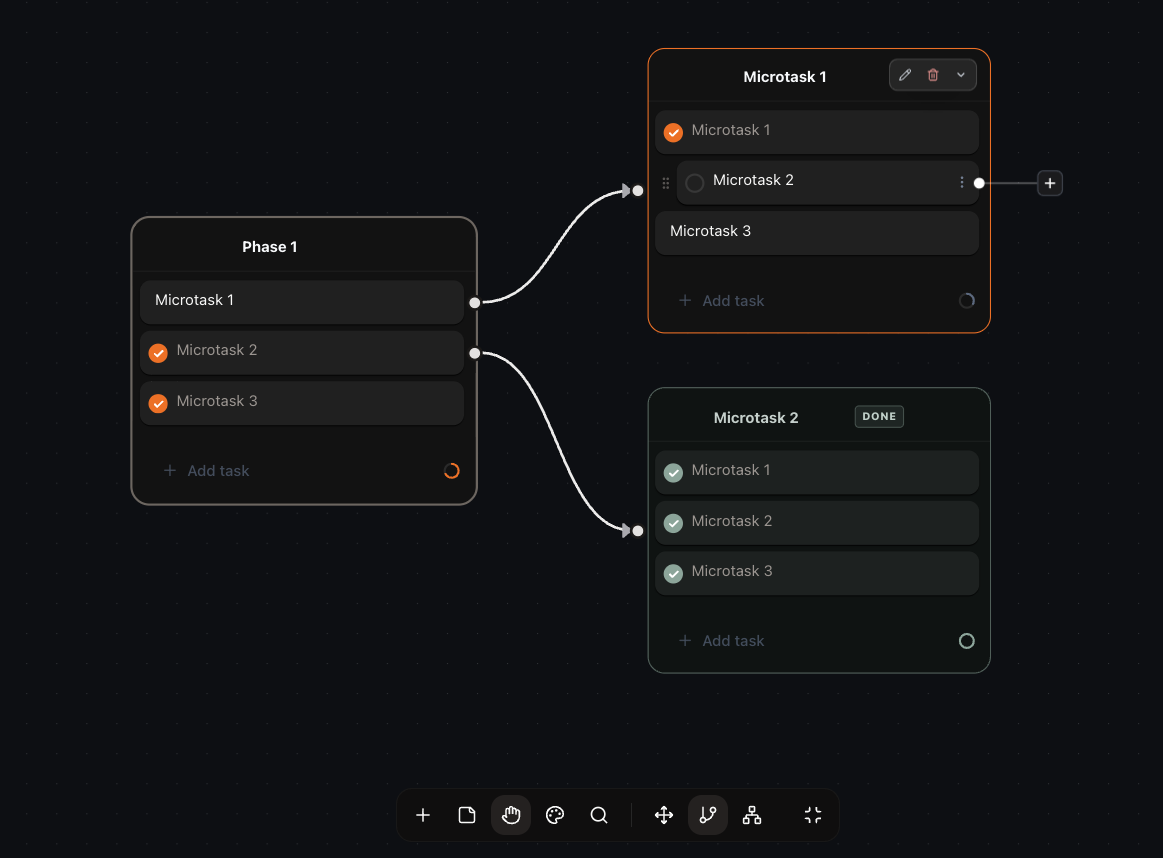
Task: Select Microtask 1 row in Phase 1 card
Action: point(302,302)
